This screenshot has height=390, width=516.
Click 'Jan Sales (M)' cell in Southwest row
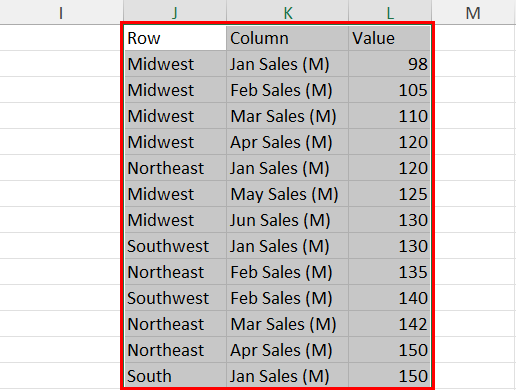(x=287, y=246)
